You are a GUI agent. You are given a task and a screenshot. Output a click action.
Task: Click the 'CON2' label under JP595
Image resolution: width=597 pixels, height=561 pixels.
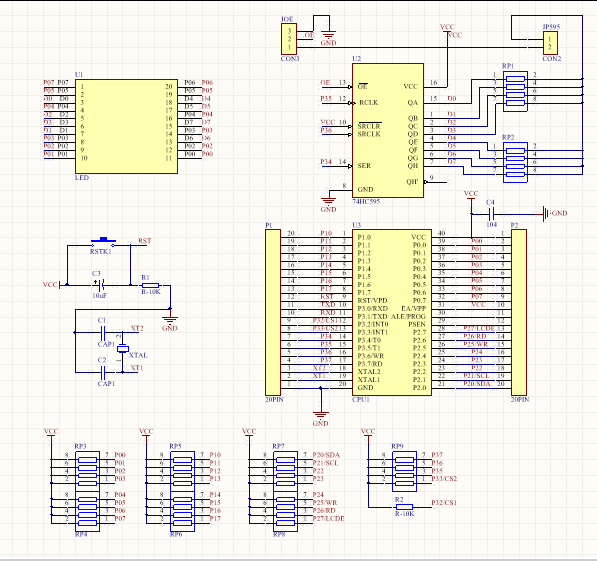(x=552, y=59)
